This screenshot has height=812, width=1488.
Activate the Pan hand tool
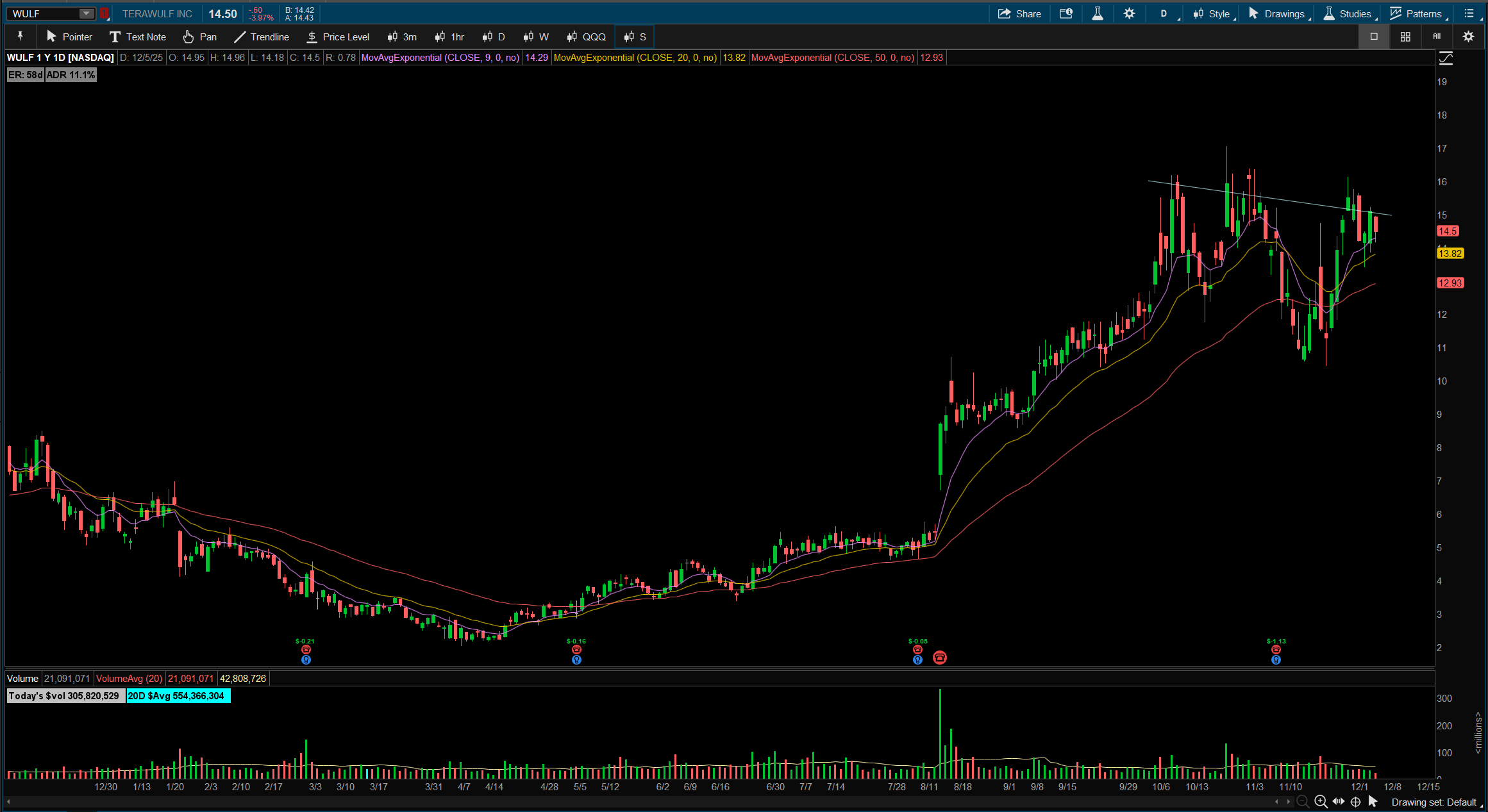[199, 37]
